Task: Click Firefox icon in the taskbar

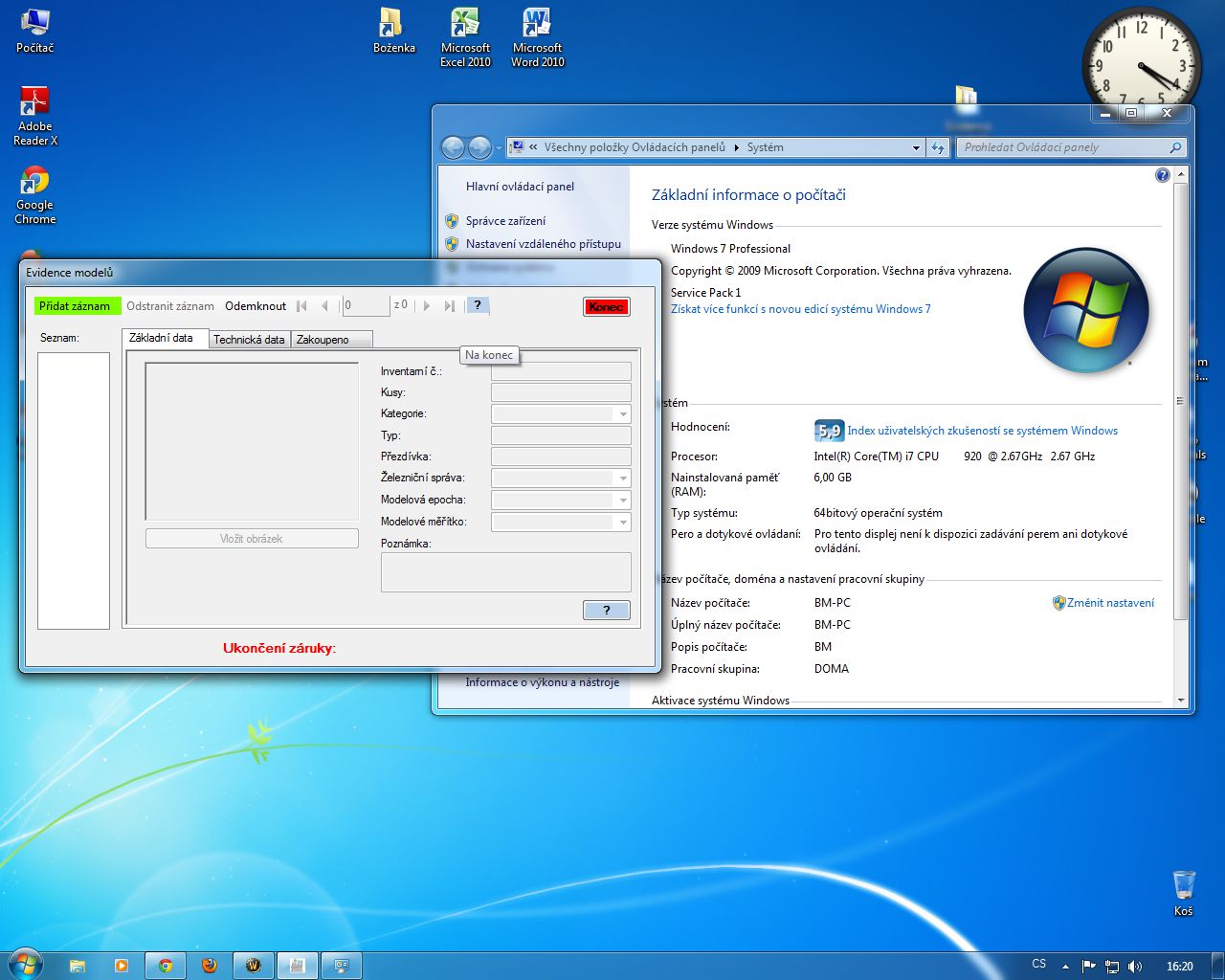Action: pos(209,966)
